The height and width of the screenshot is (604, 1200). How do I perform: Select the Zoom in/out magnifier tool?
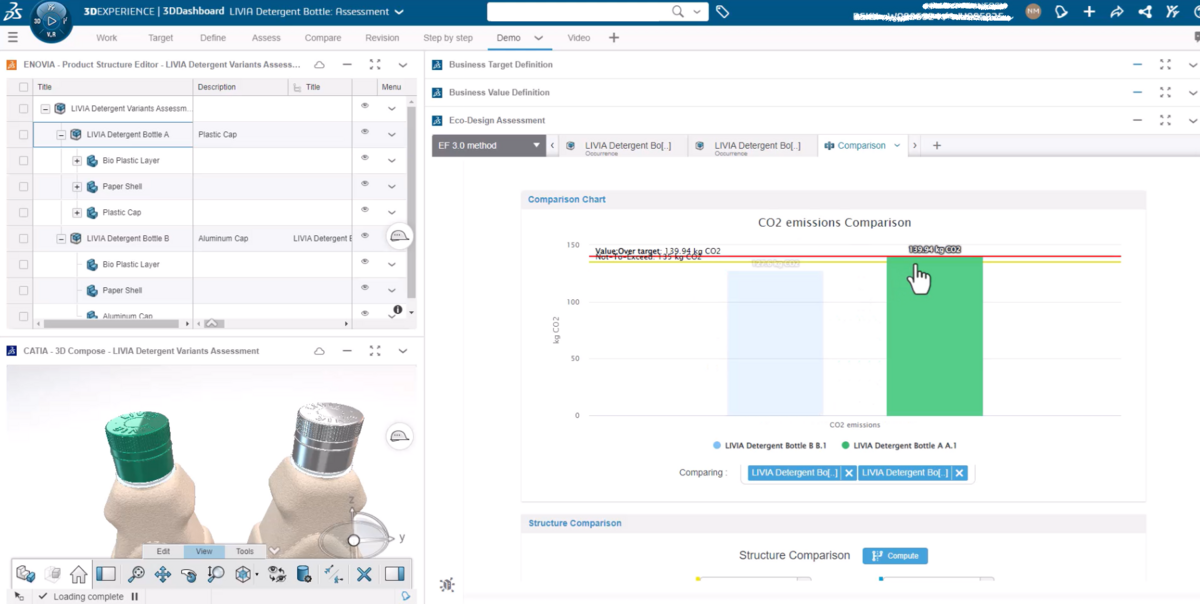216,574
